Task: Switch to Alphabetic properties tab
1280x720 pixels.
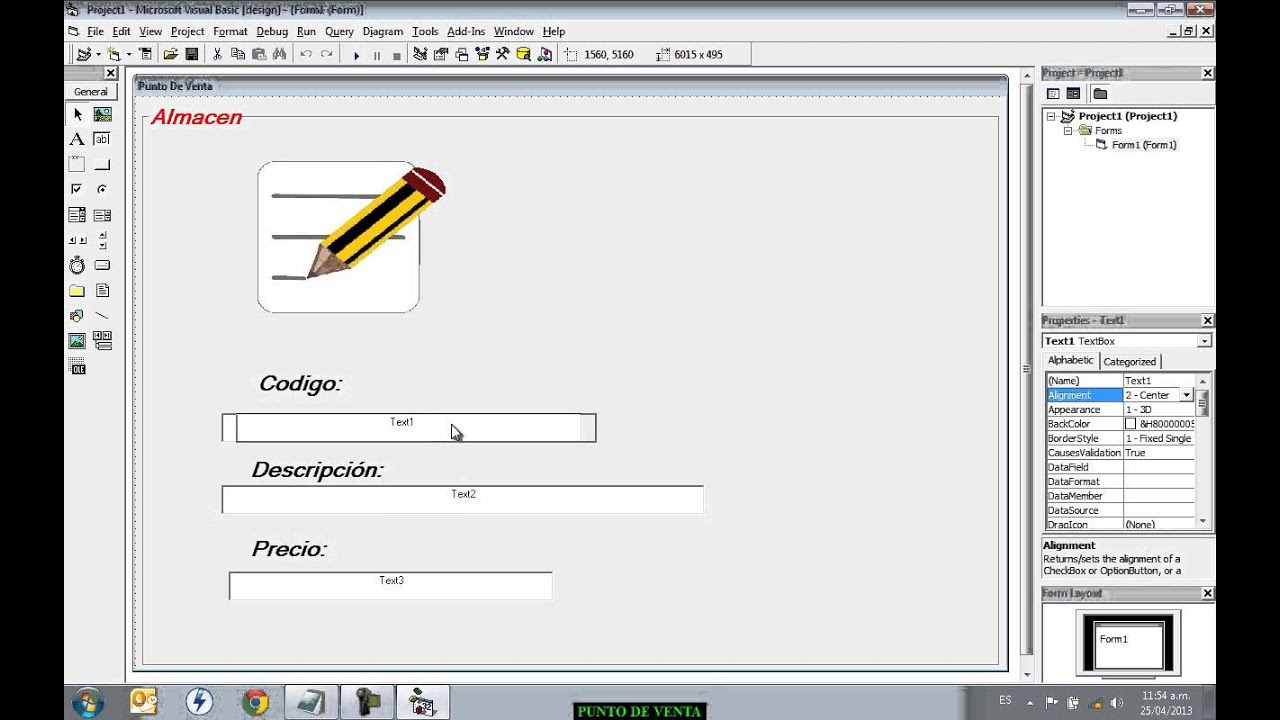Action: (1071, 361)
